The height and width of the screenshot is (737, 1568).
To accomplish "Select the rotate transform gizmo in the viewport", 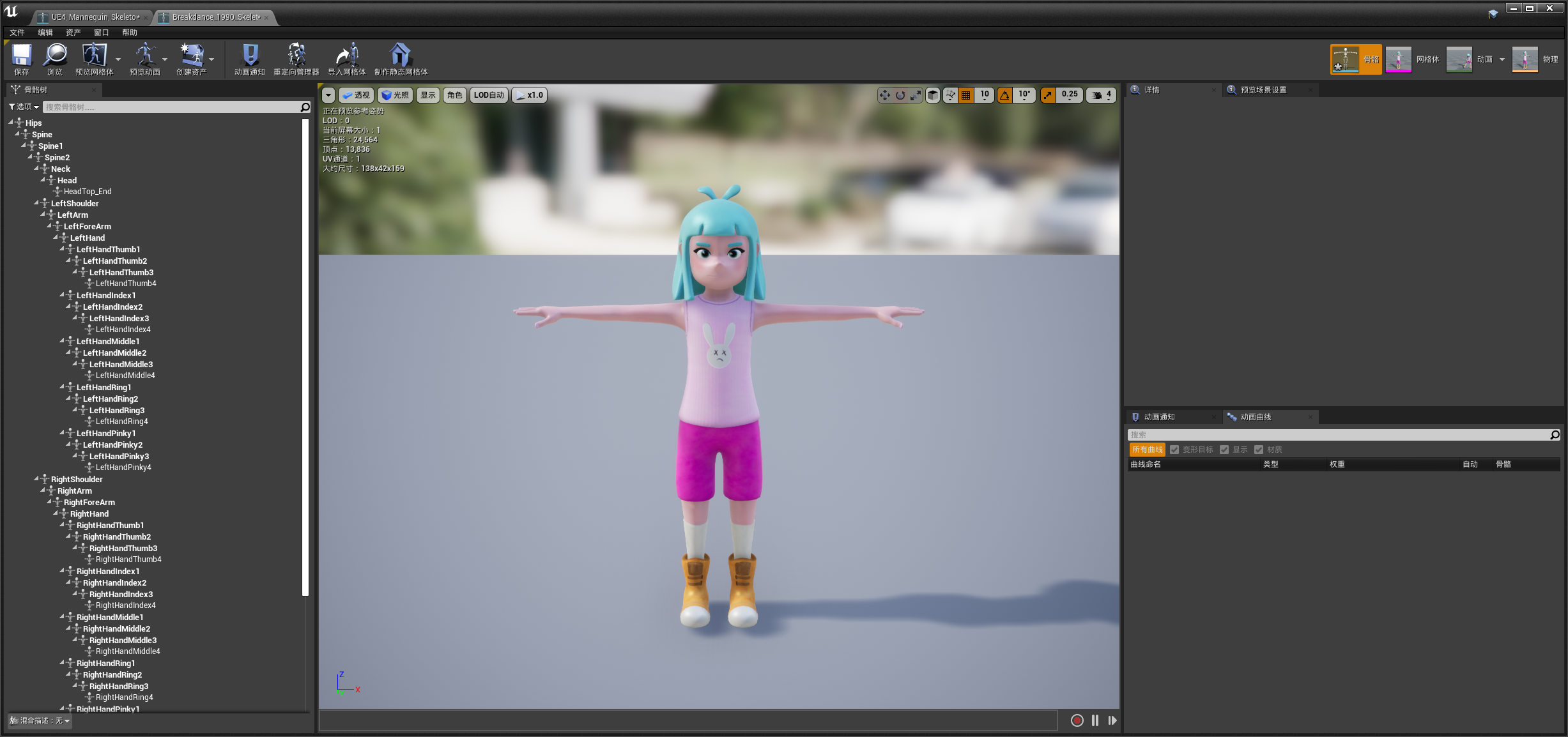I will pyautogui.click(x=900, y=95).
